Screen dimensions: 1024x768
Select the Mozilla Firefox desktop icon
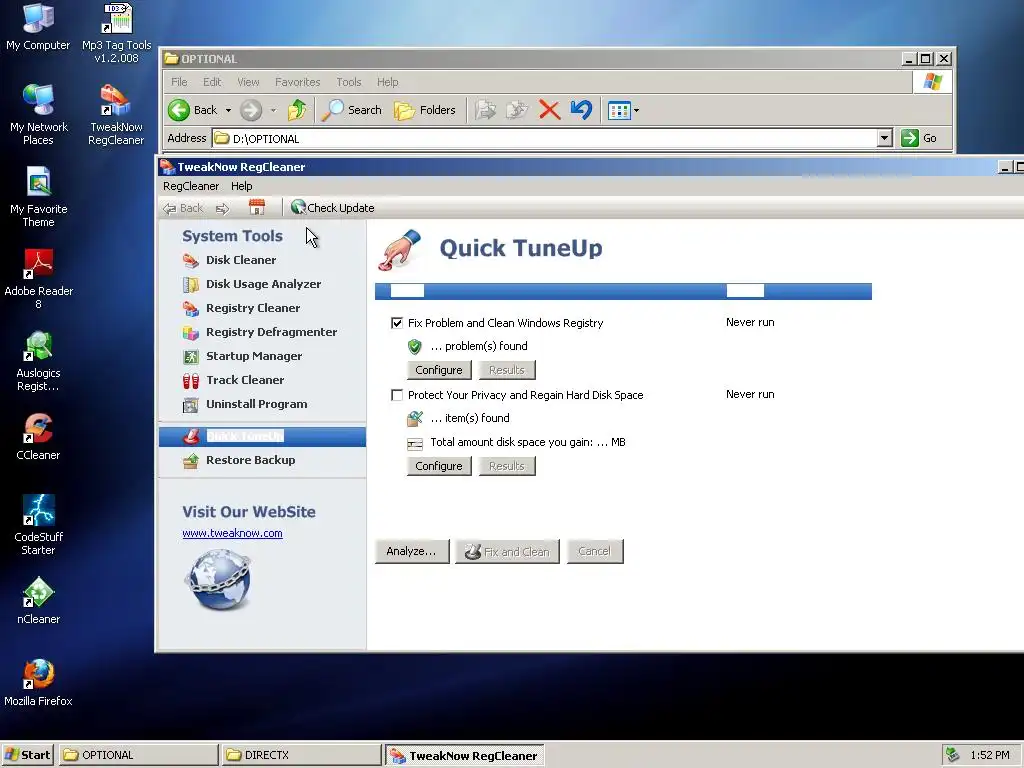38,682
